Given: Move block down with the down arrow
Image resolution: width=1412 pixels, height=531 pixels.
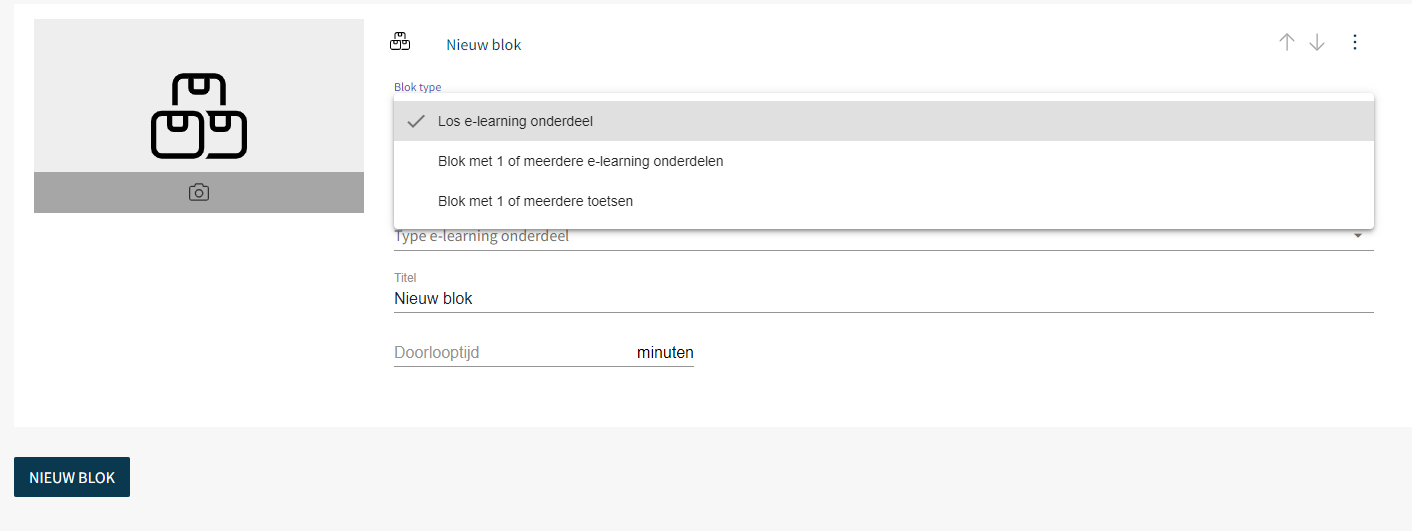Looking at the screenshot, I should (x=1317, y=42).
